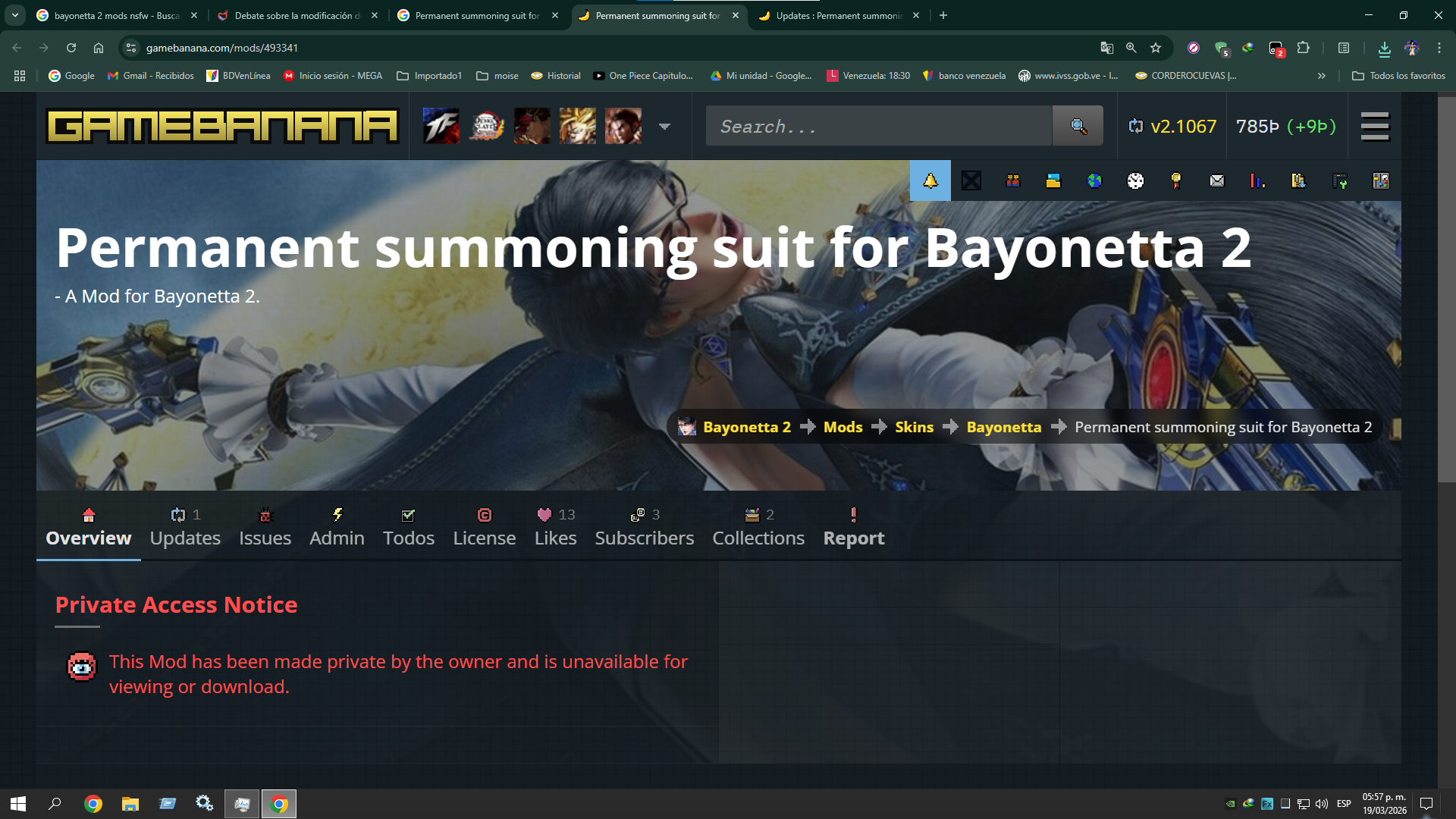Open Chrome downloads
The height and width of the screenshot is (819, 1456).
point(1385,49)
